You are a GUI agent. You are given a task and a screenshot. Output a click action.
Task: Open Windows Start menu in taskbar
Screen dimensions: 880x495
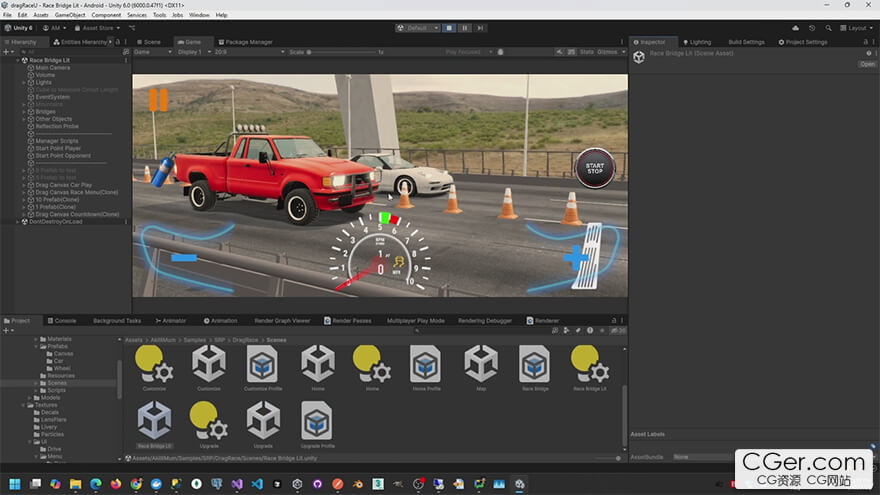click(15, 484)
